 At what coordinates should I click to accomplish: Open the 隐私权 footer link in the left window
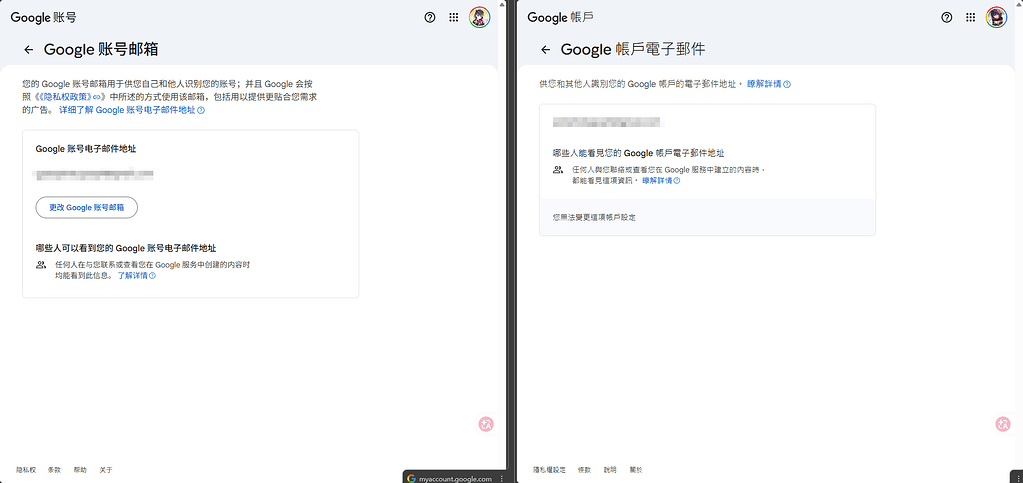click(26, 470)
